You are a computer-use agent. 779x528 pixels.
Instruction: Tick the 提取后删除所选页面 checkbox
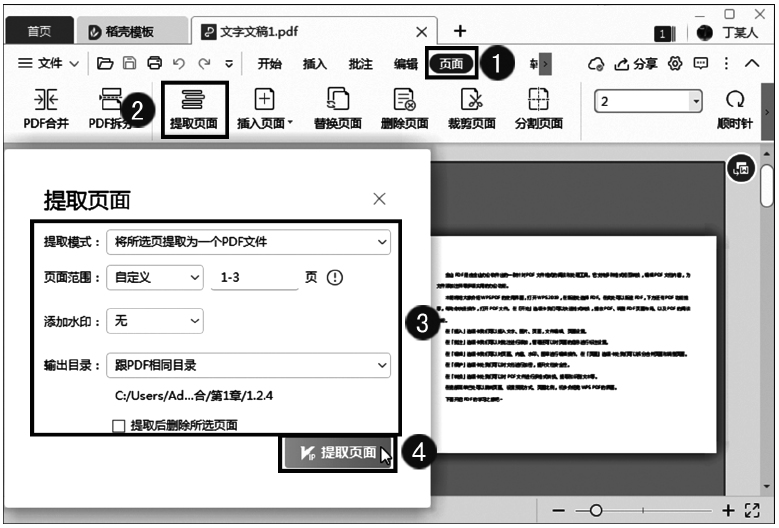(x=120, y=426)
